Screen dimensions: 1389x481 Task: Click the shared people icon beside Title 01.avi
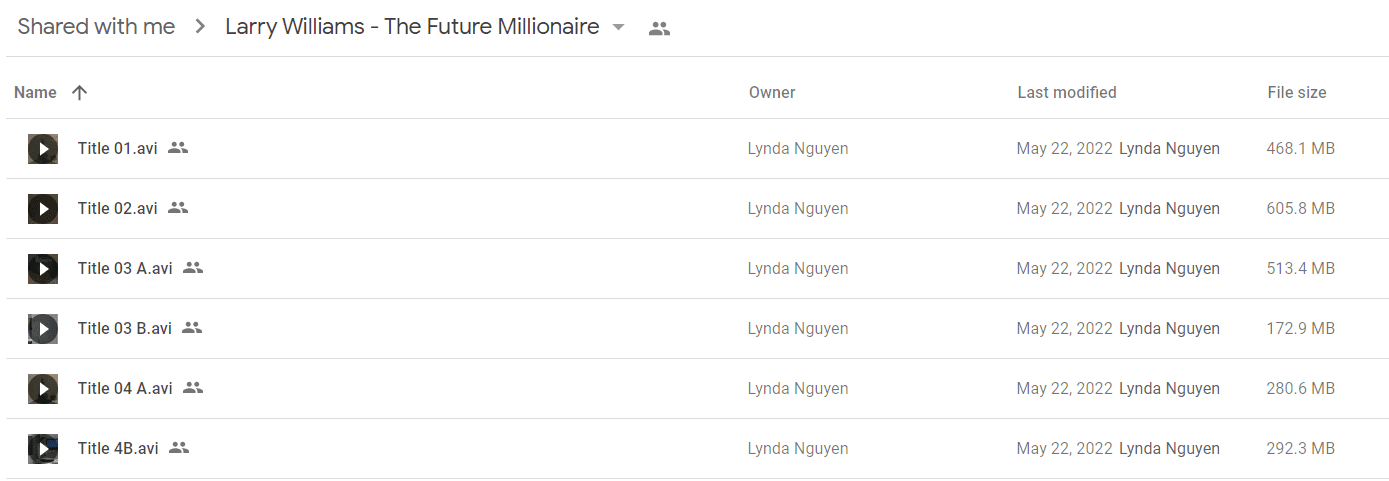click(178, 148)
